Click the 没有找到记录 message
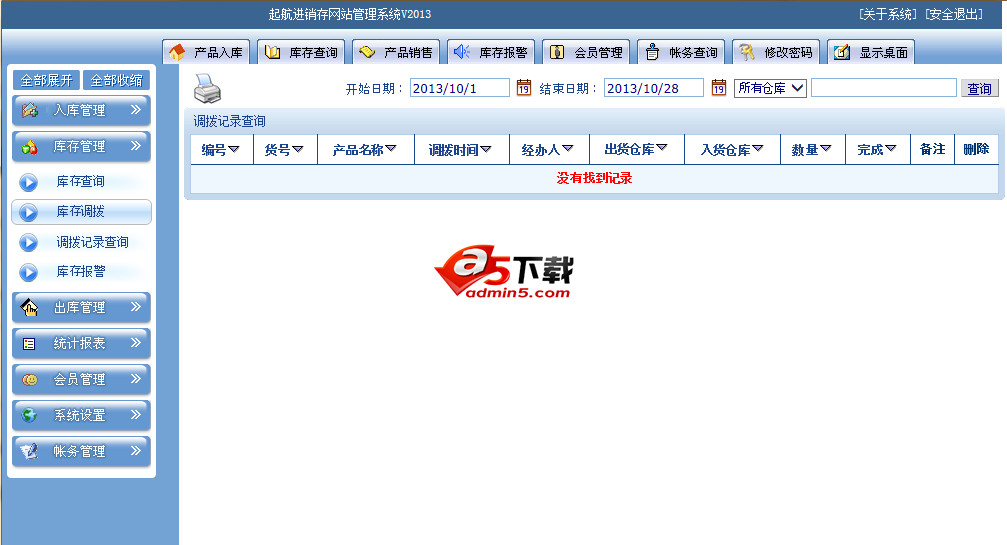The height and width of the screenshot is (545, 1007). (594, 178)
